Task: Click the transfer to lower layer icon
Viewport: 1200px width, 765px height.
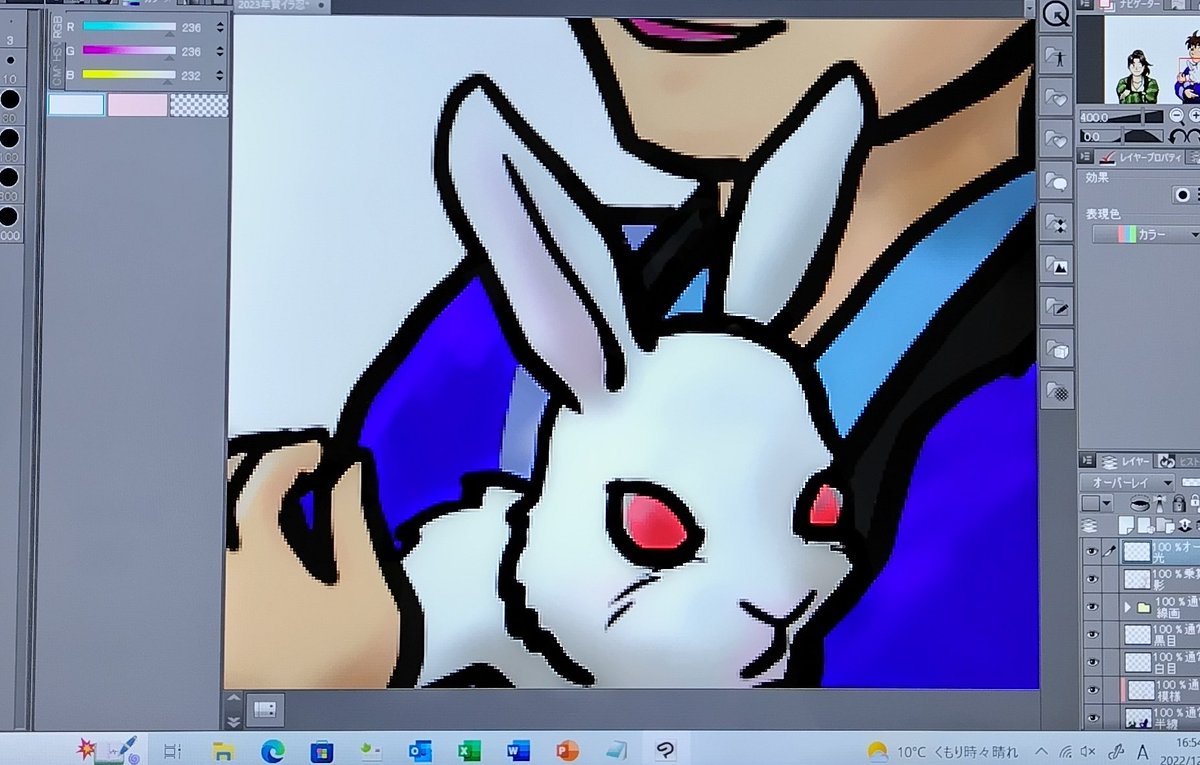Action: click(1187, 525)
